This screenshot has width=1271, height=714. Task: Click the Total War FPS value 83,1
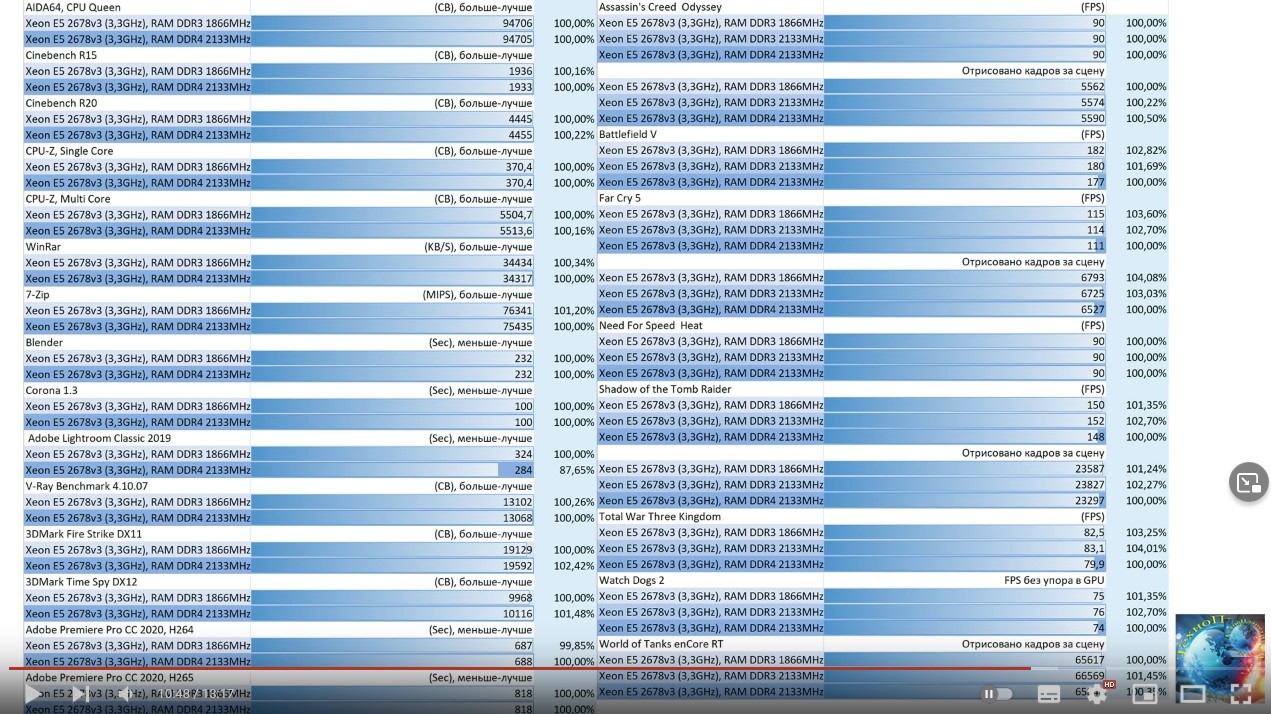pos(1094,549)
